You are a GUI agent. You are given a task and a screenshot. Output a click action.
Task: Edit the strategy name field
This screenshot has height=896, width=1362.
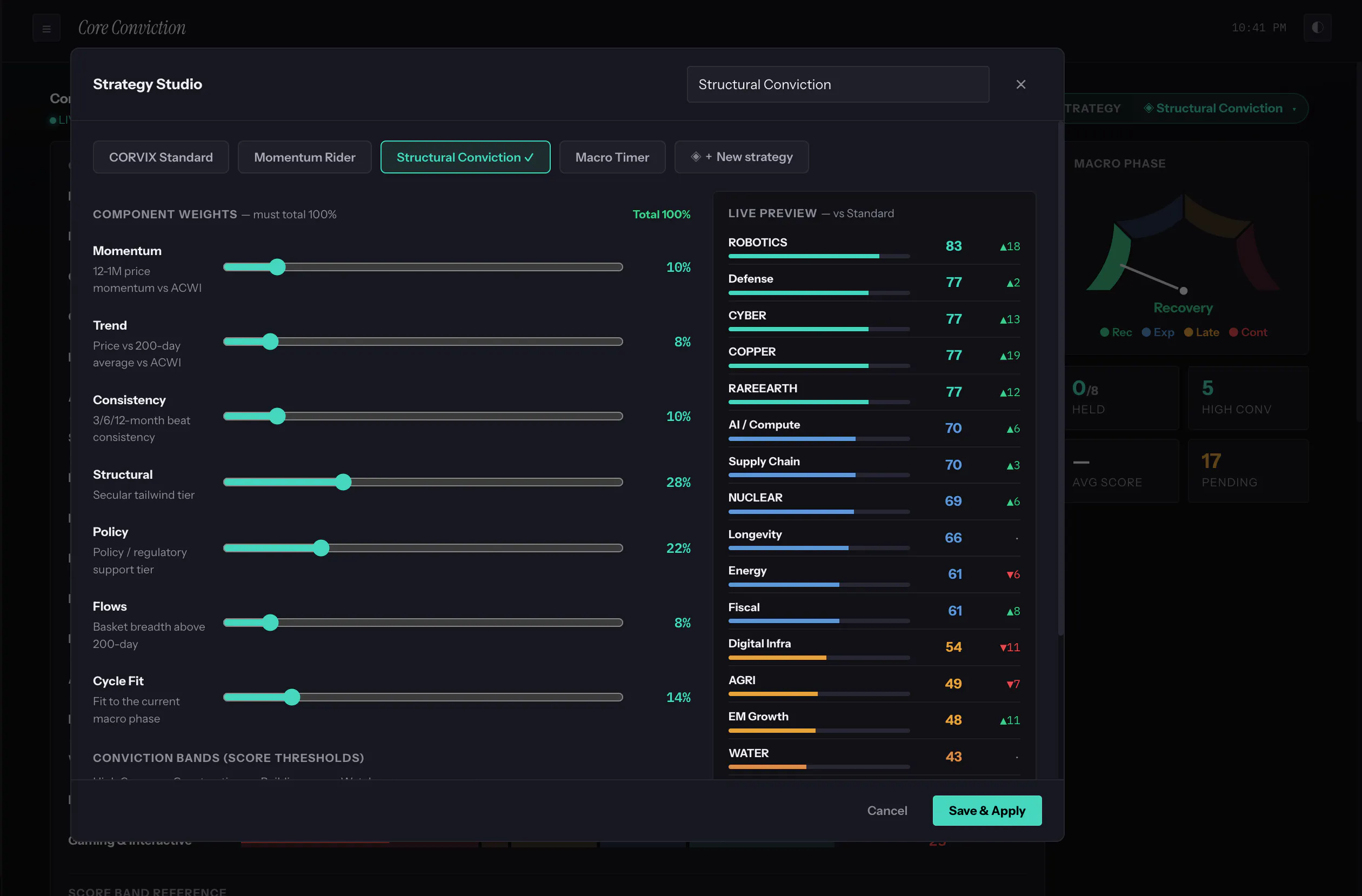click(838, 84)
